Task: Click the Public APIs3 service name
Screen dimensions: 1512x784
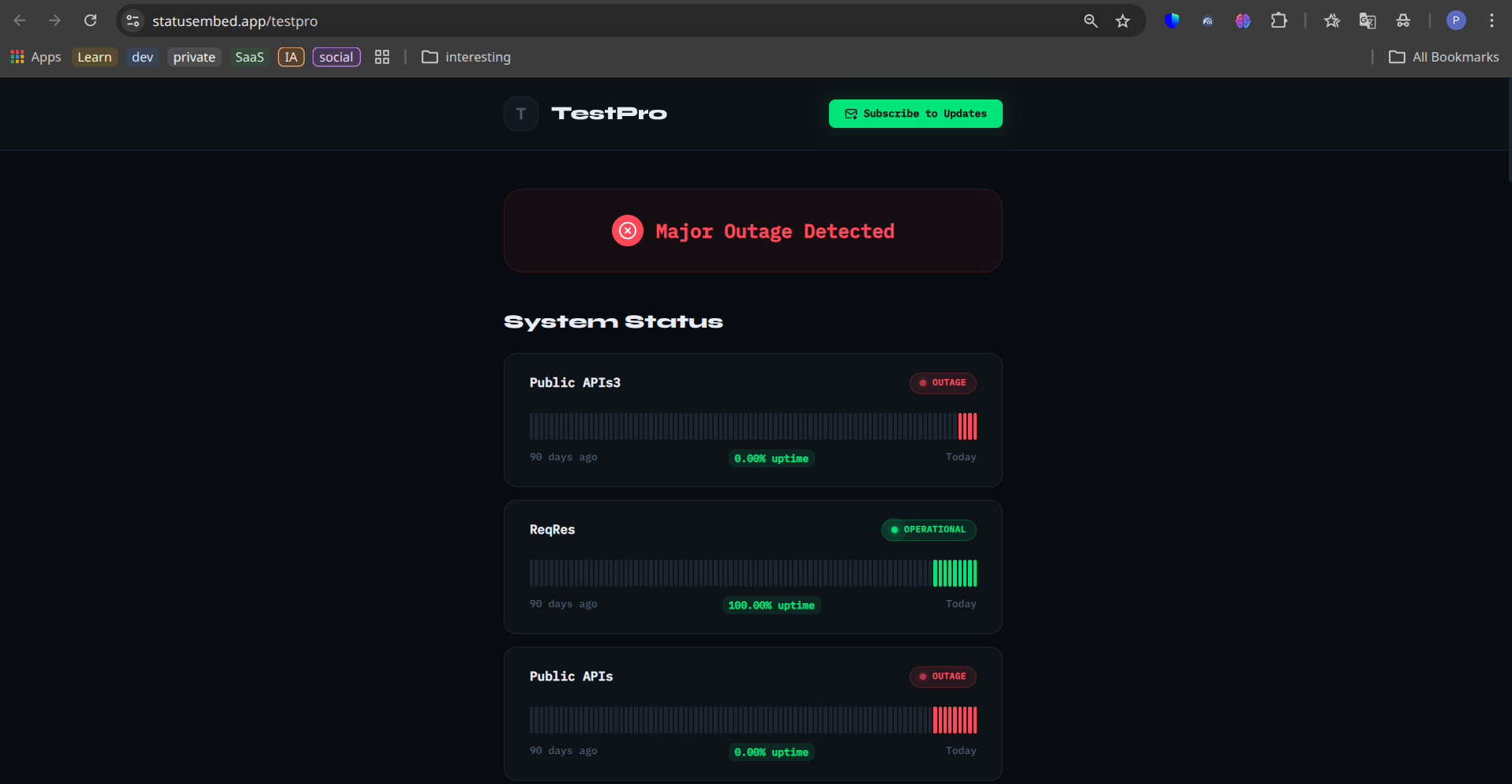Action: 575,383
